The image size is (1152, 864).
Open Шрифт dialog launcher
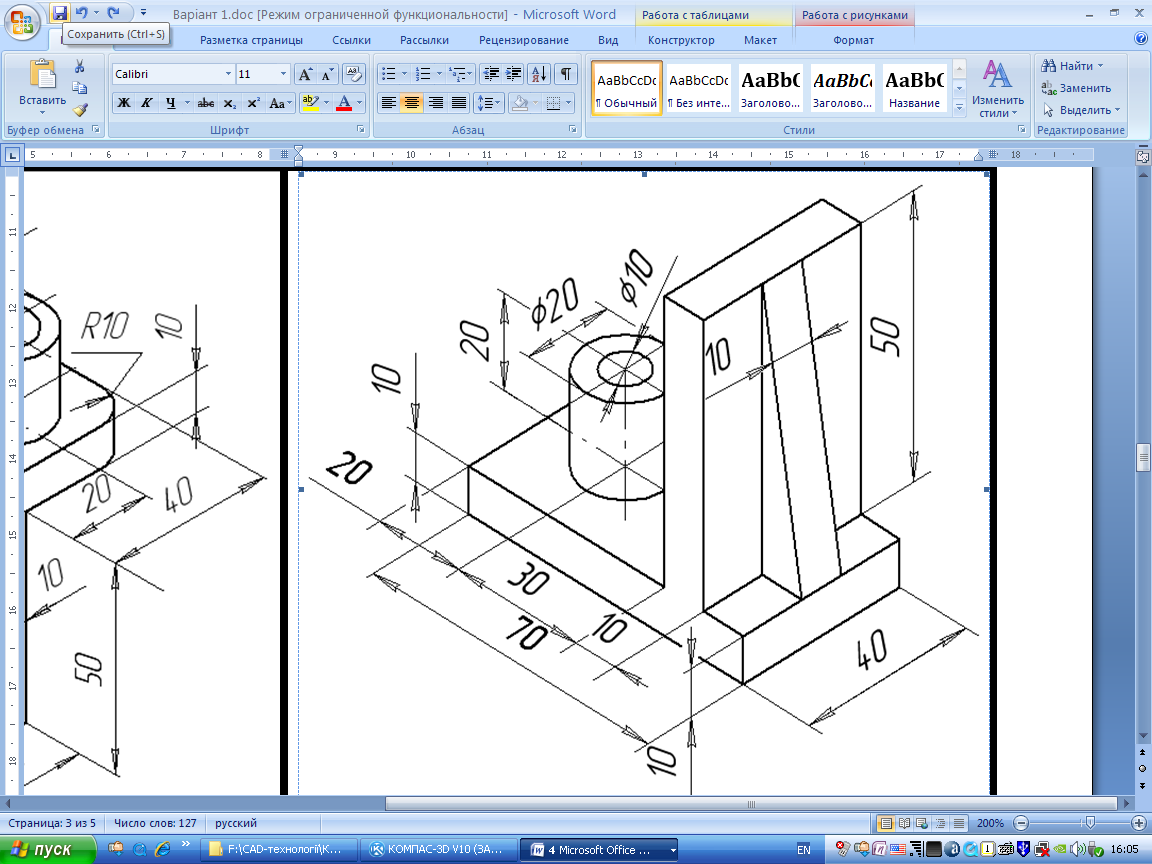tap(361, 129)
